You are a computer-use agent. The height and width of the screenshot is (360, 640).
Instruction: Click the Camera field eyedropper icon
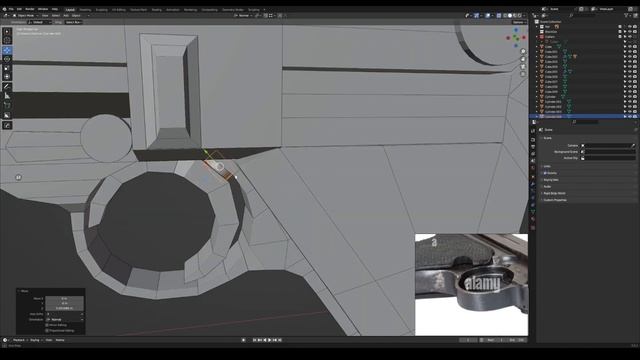click(x=633, y=145)
